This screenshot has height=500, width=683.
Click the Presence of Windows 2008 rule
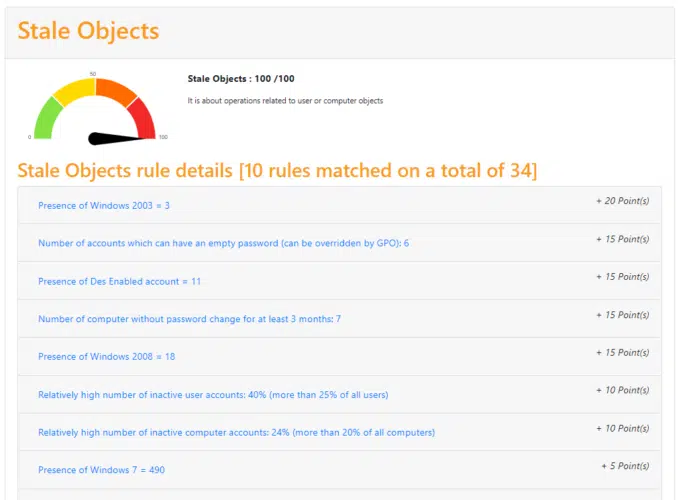click(x=107, y=357)
